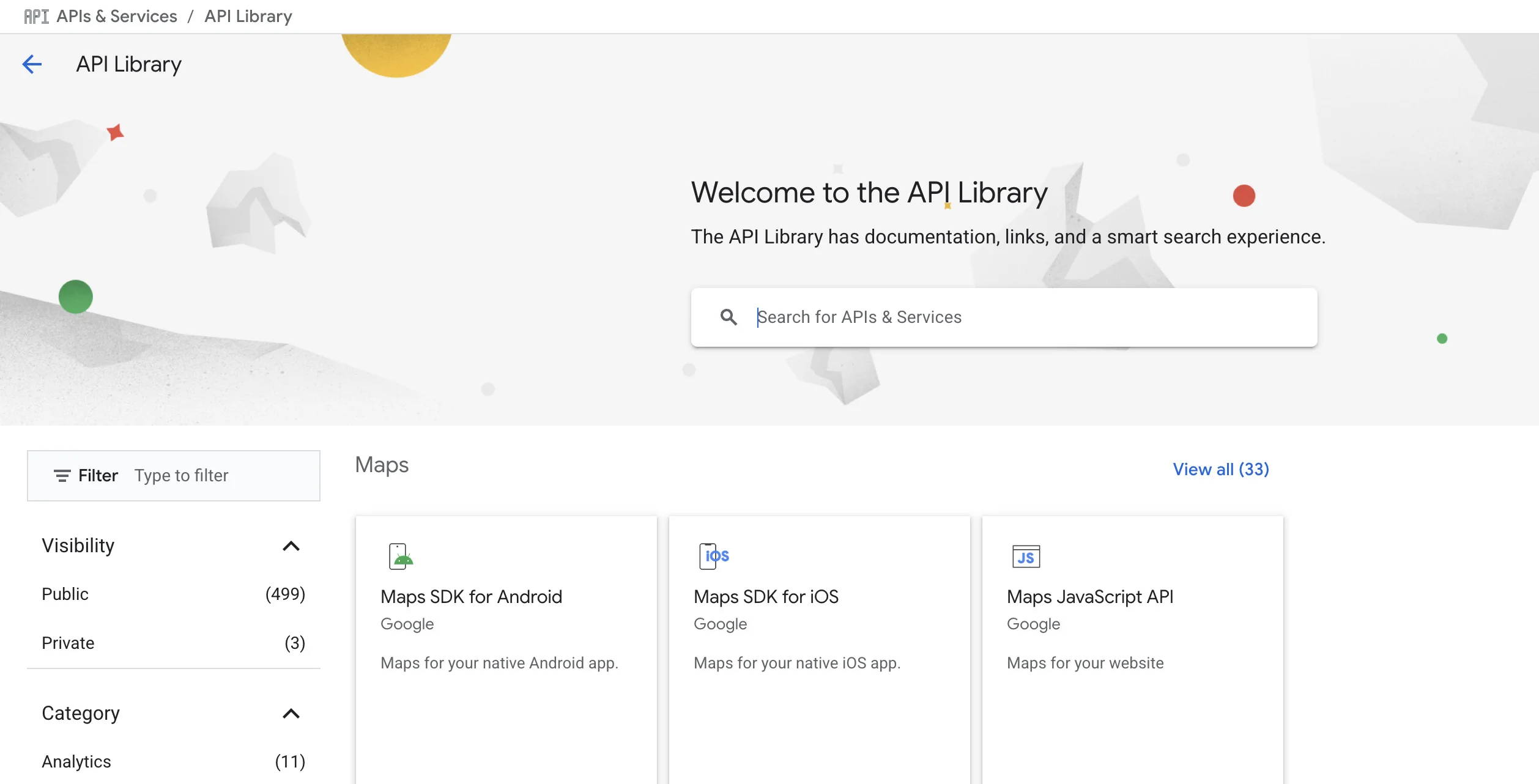Click 'Maps for your website' description

coord(1085,663)
